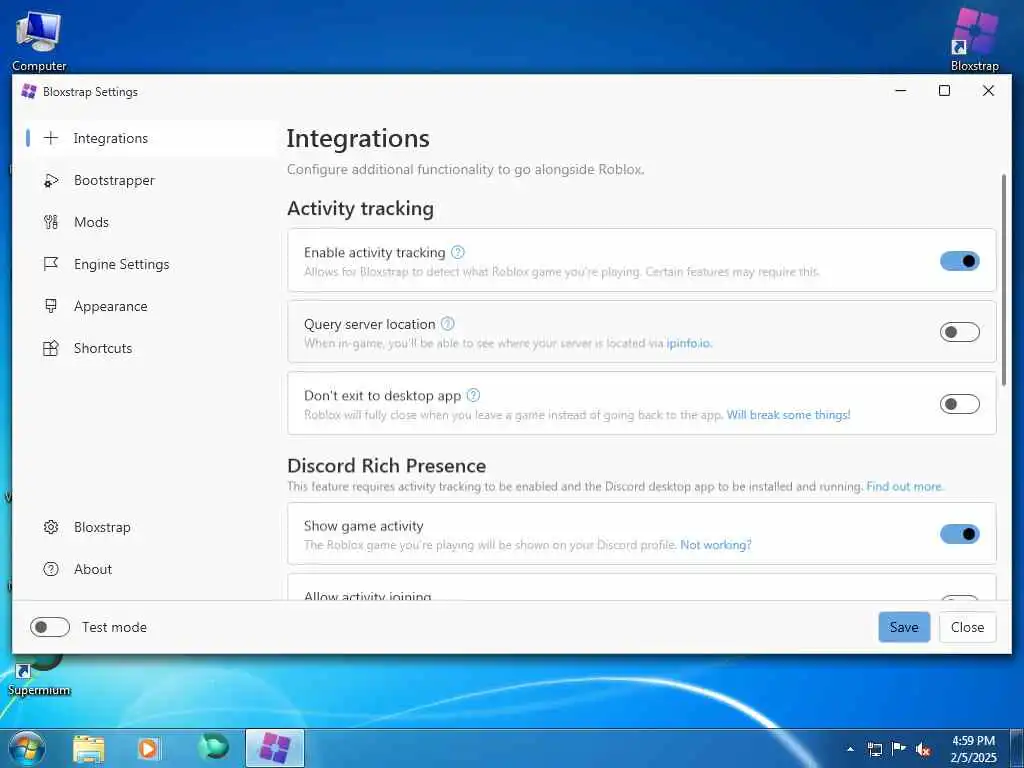Click the 'Will break some things!' link
Screen dimensions: 1024x768
[788, 415]
